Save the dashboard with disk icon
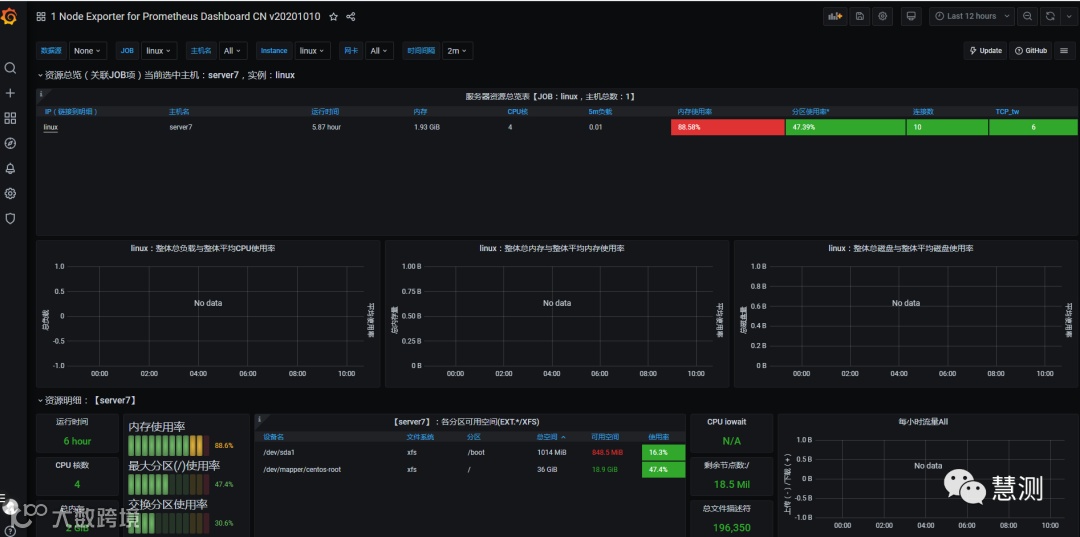 click(x=860, y=17)
